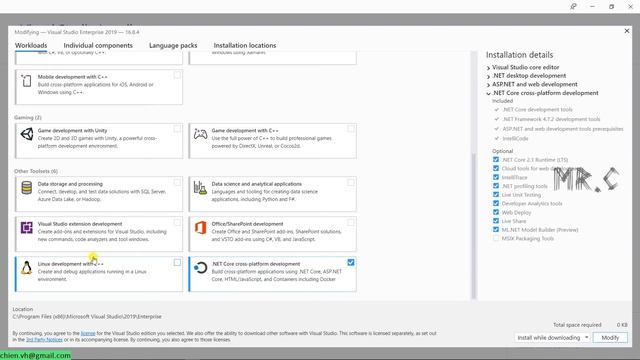Viewport: 640px width, 360px height.
Task: Check Office/SharePoint development workload
Action: click(351, 222)
